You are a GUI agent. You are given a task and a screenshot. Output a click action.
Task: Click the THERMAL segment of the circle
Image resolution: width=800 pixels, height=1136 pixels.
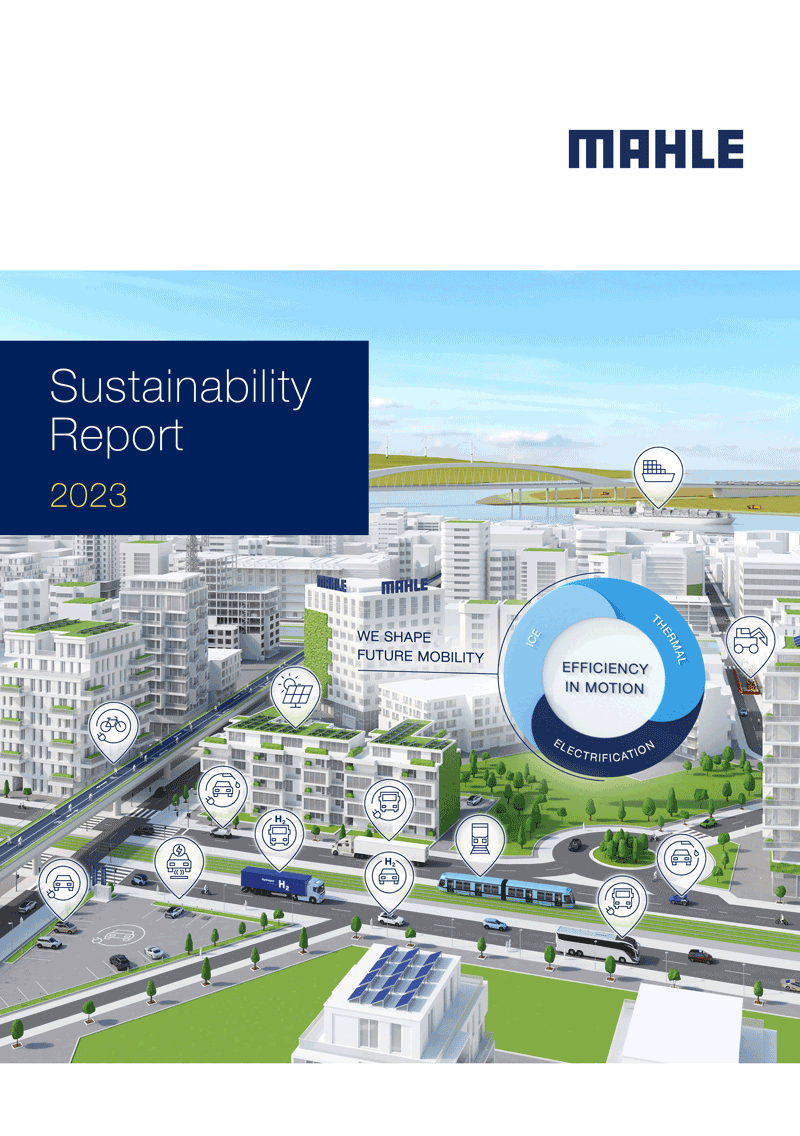[x=668, y=640]
